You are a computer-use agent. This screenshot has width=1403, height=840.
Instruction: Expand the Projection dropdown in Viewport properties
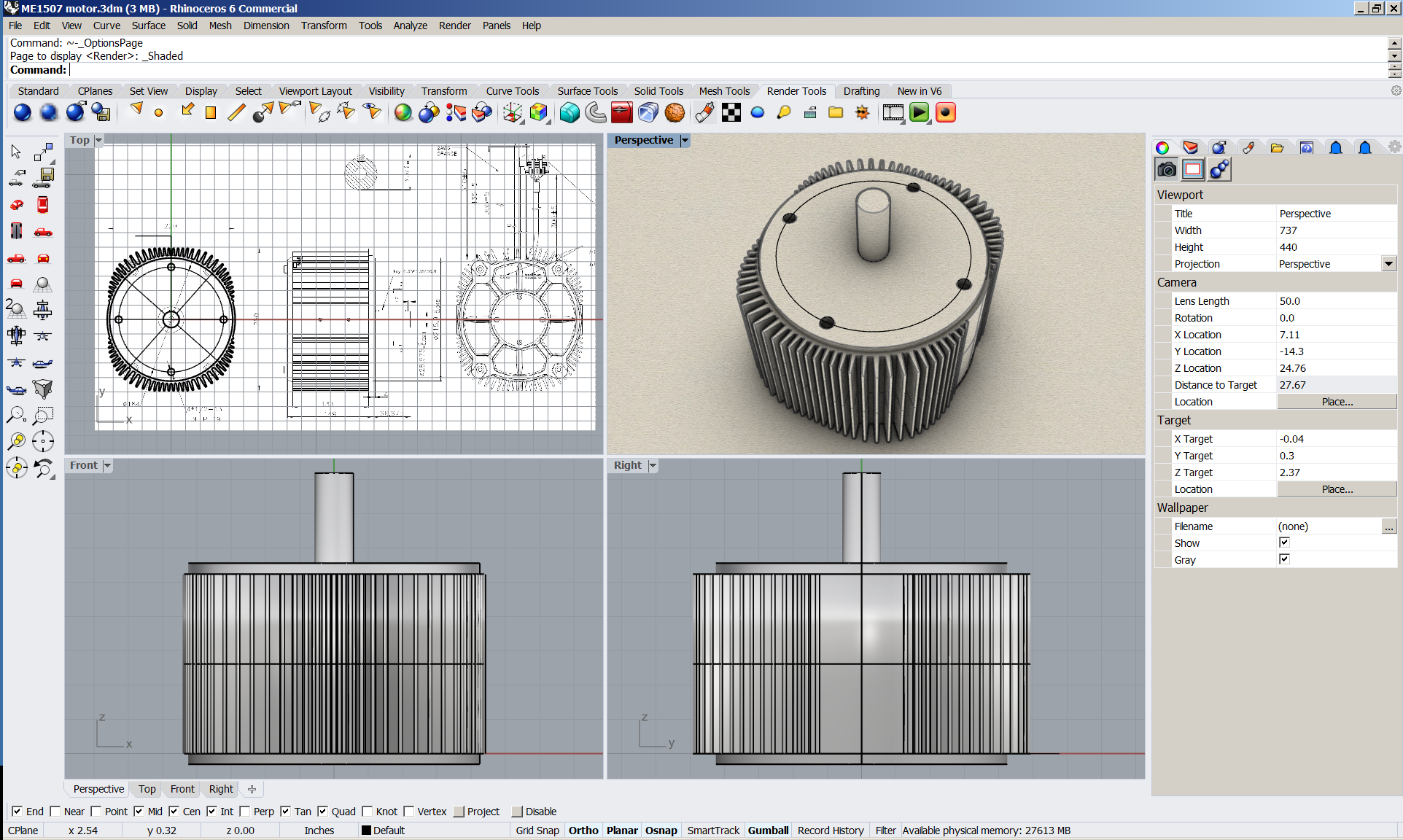[1389, 263]
